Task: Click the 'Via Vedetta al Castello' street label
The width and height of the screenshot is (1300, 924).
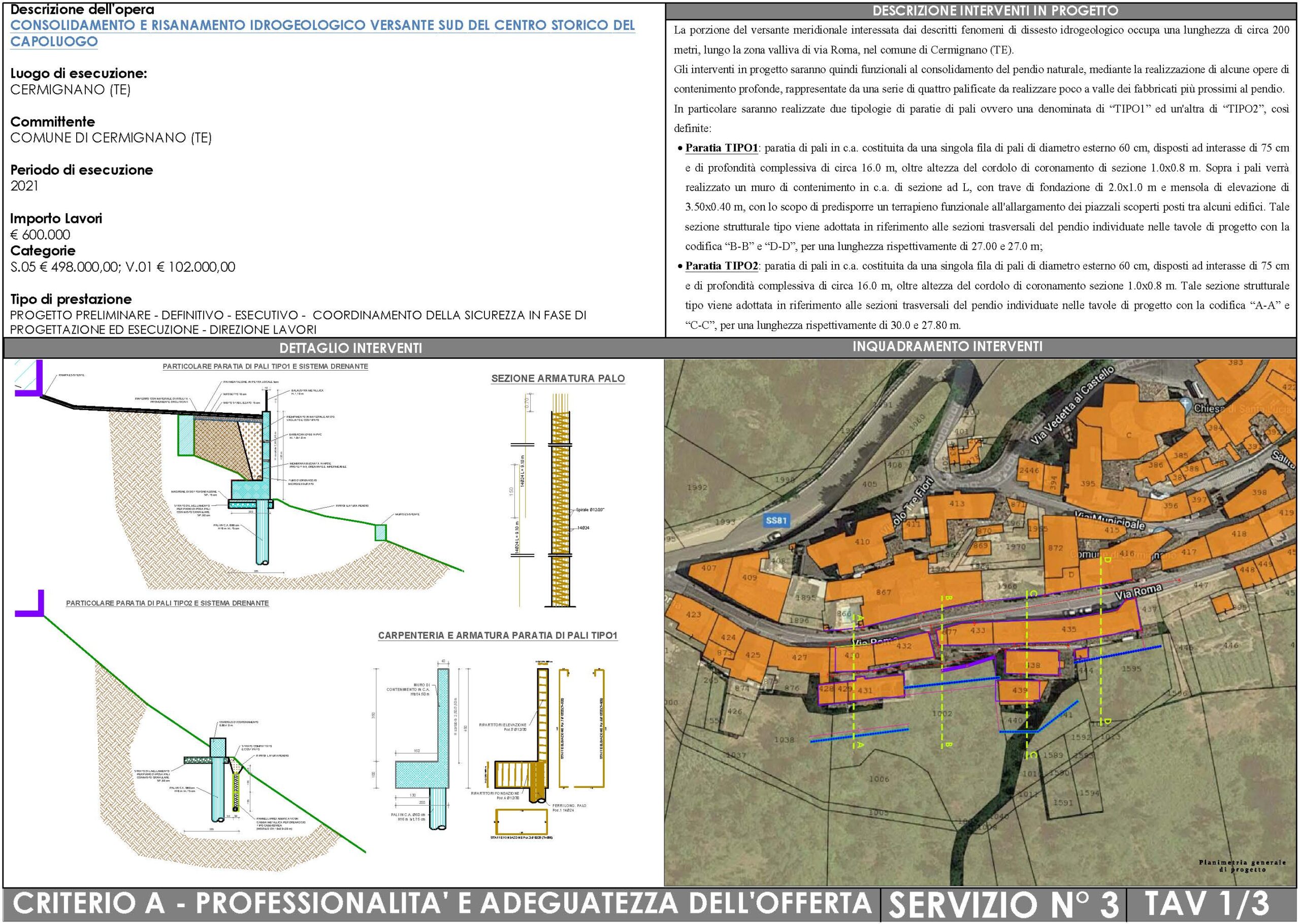Action: click(x=1072, y=406)
